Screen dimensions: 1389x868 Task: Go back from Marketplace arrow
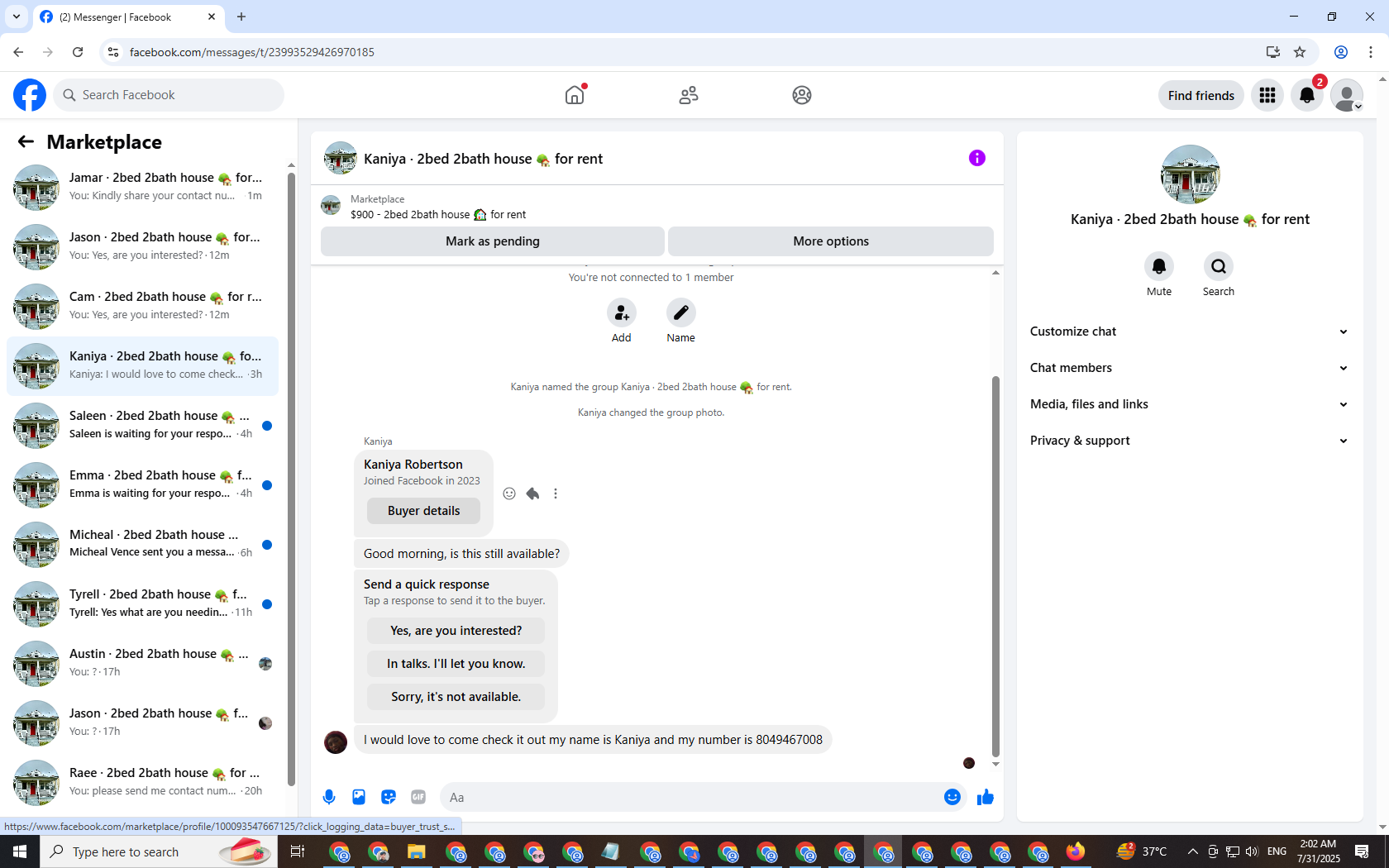26,141
